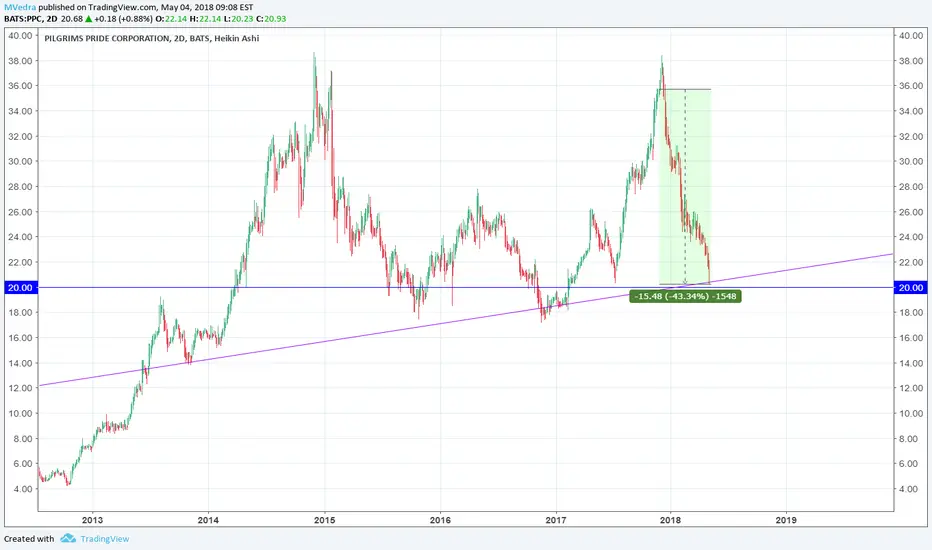Image resolution: width=932 pixels, height=550 pixels.
Task: Click the 2014 label on the time axis
Action: (208, 520)
